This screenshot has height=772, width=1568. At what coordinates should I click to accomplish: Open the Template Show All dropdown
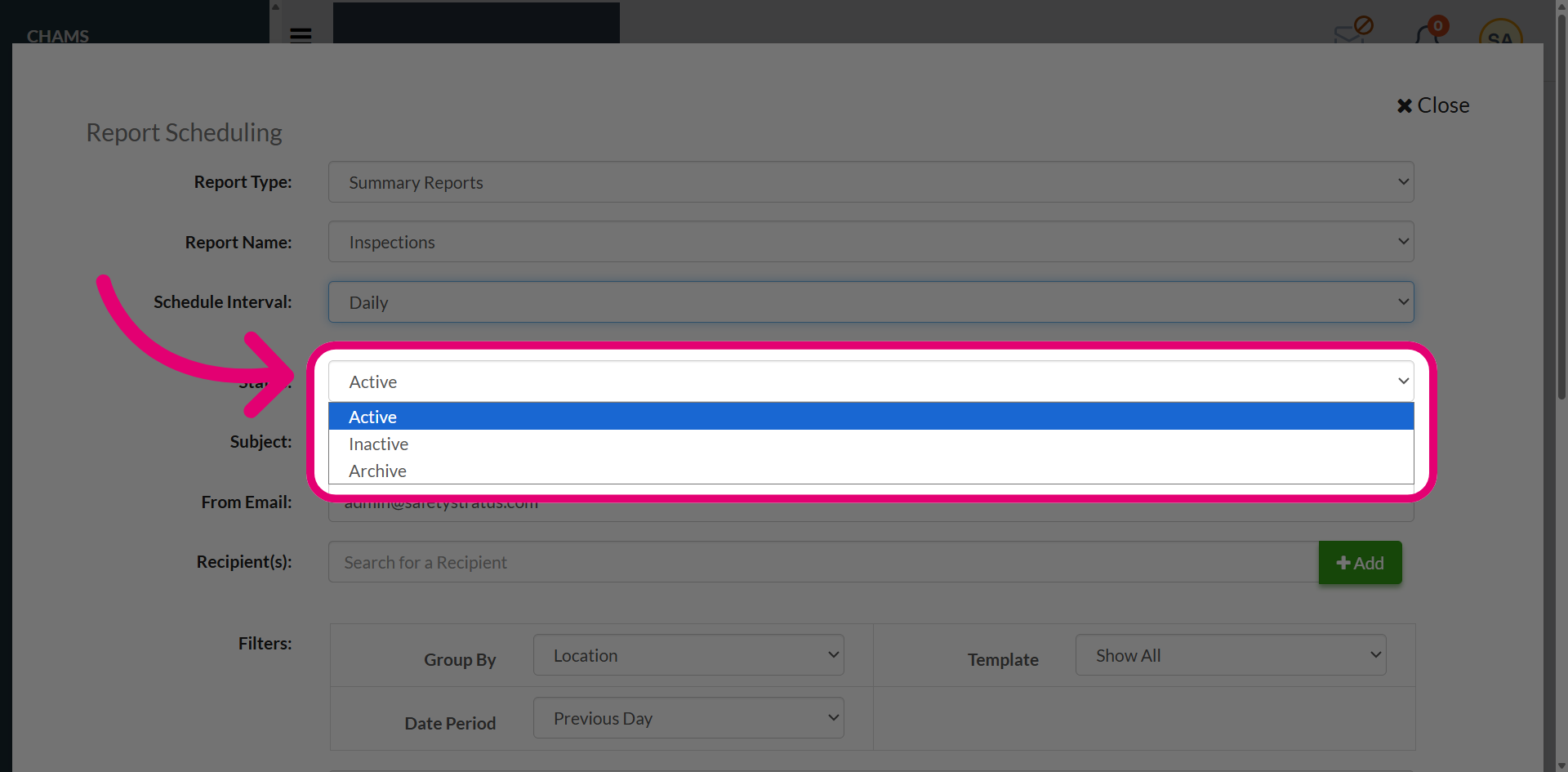1231,655
